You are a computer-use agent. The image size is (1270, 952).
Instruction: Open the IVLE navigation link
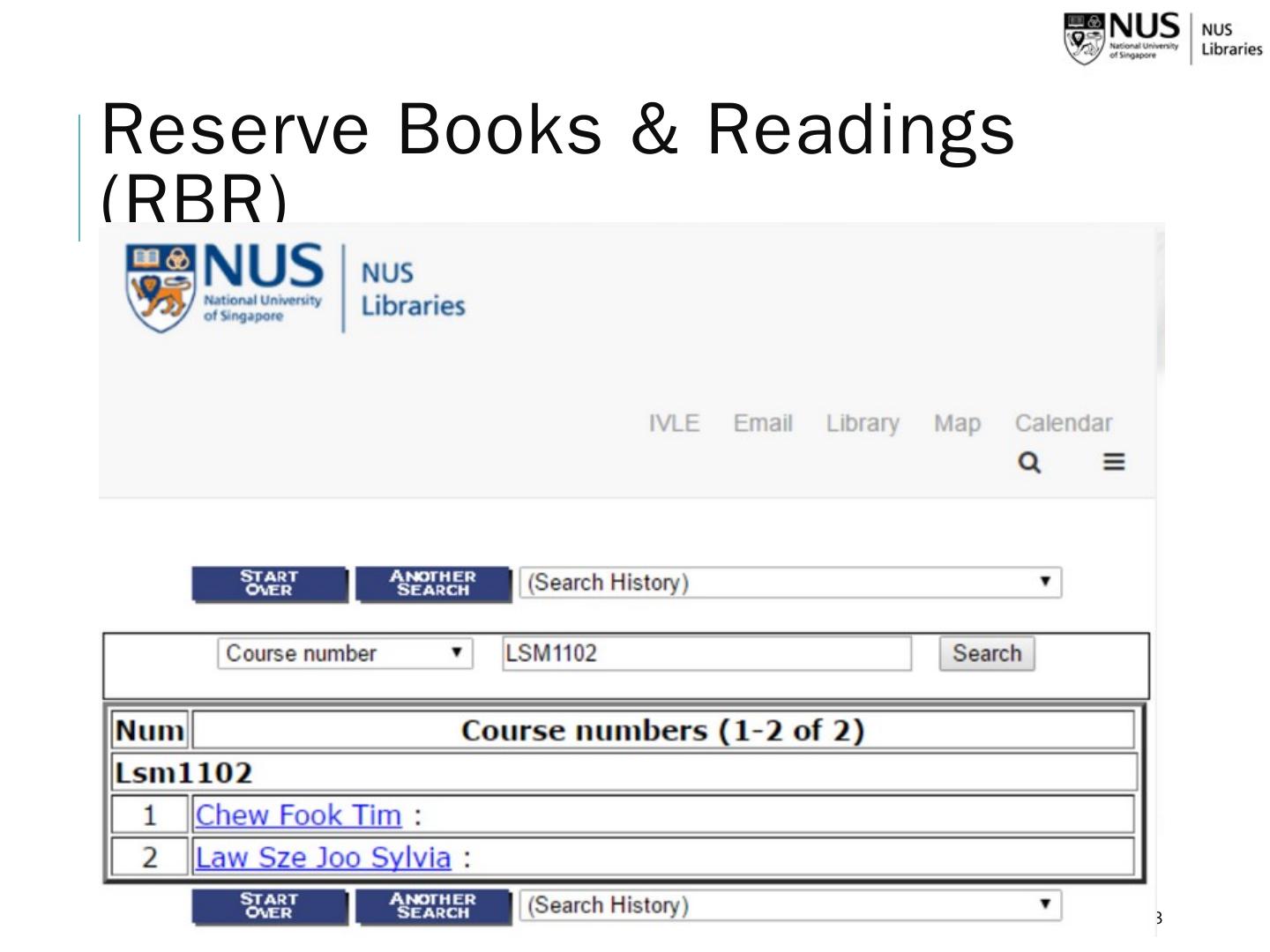[674, 423]
